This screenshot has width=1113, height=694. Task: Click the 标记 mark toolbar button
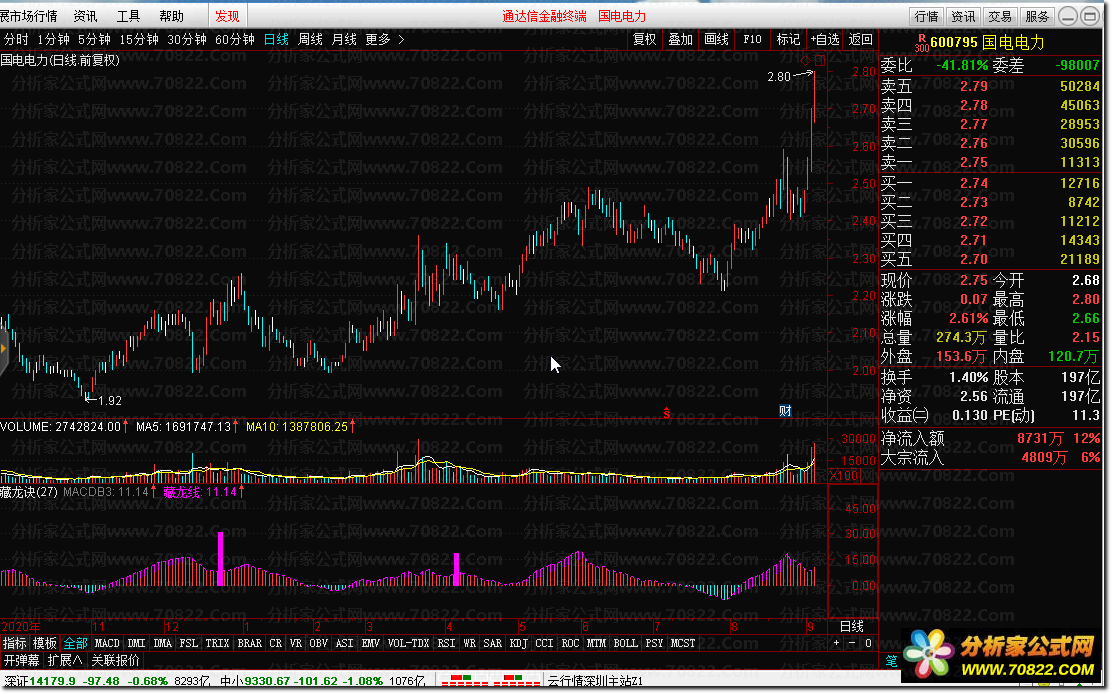[788, 40]
